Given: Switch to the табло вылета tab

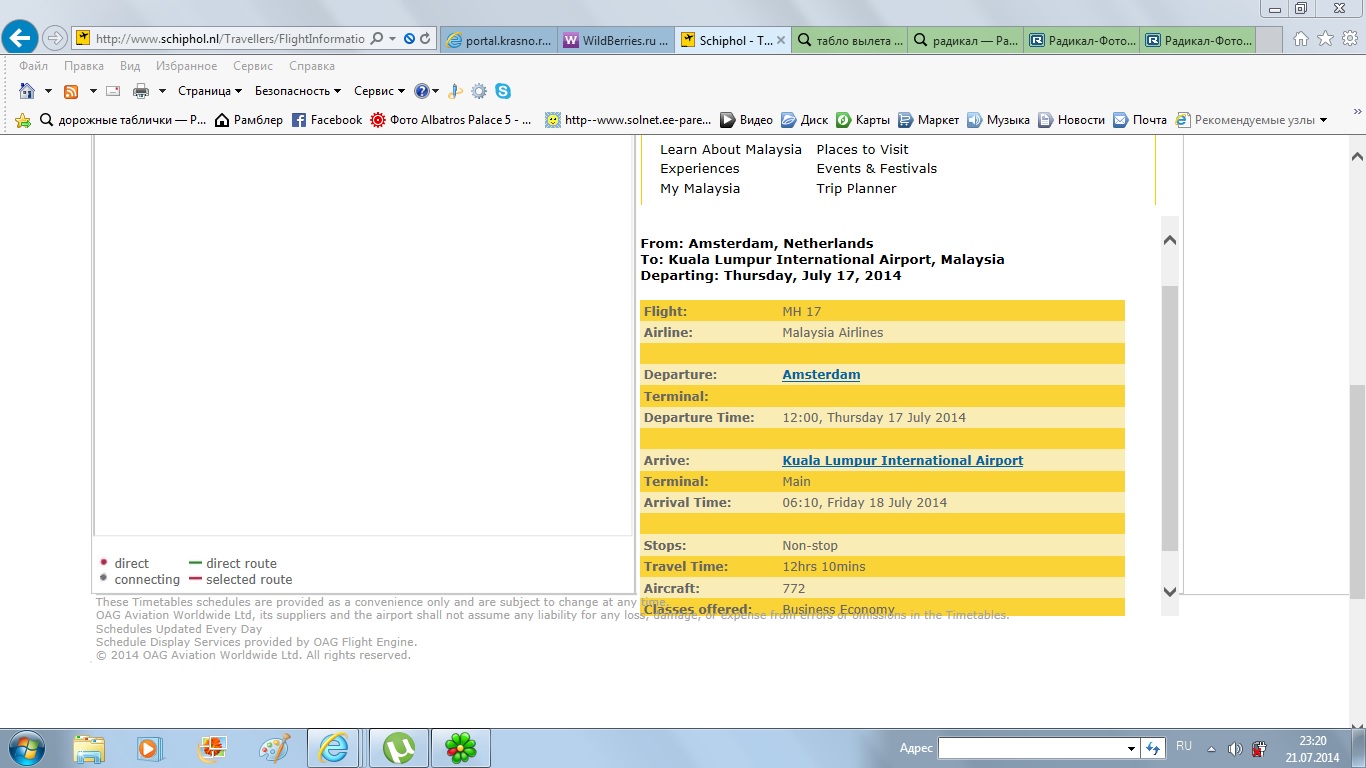Looking at the screenshot, I should point(849,40).
